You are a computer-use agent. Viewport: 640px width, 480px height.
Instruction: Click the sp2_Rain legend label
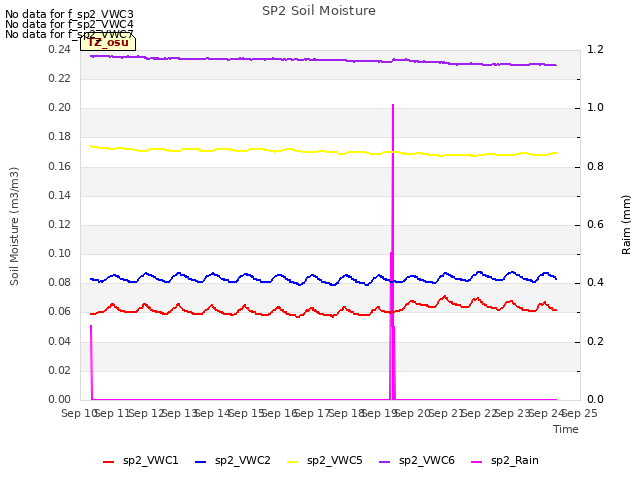(515, 460)
